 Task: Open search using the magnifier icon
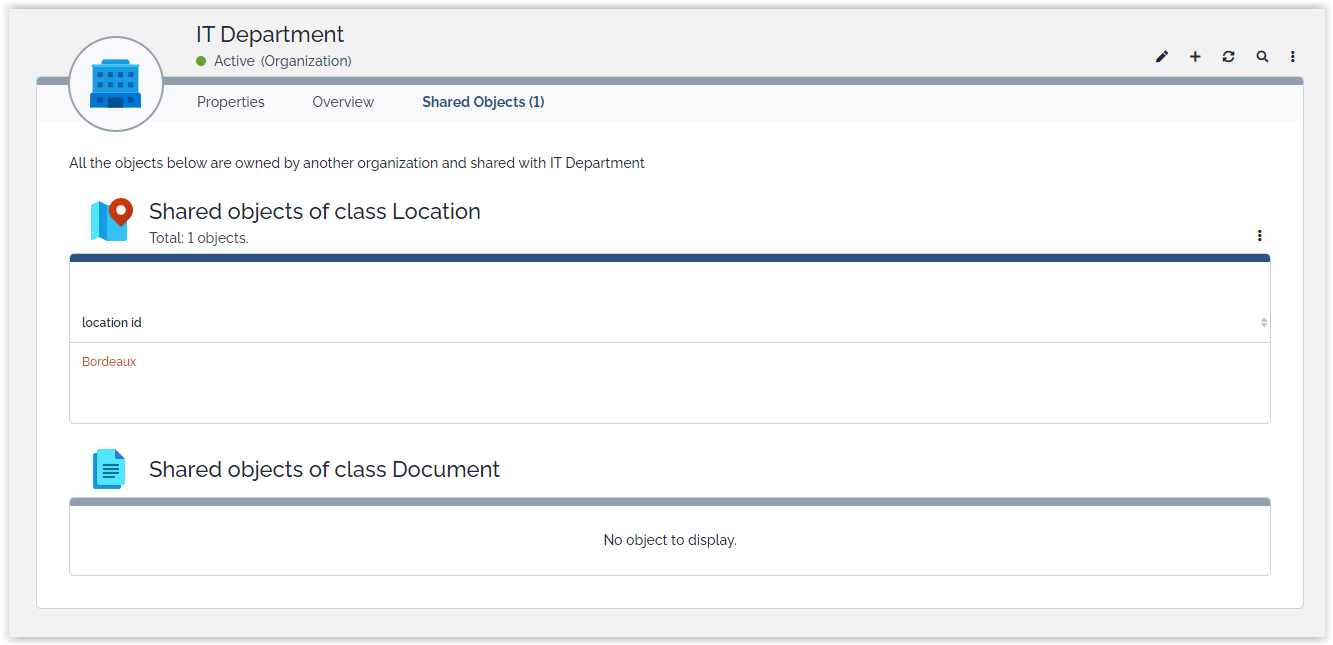click(1262, 57)
